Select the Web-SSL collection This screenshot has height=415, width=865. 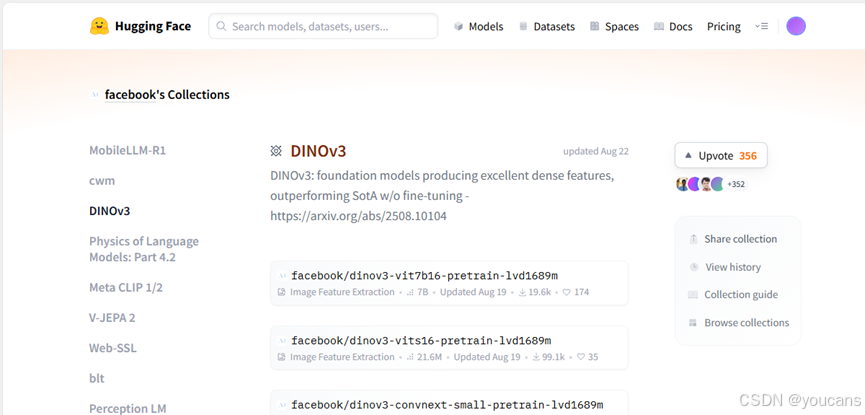[x=113, y=348]
